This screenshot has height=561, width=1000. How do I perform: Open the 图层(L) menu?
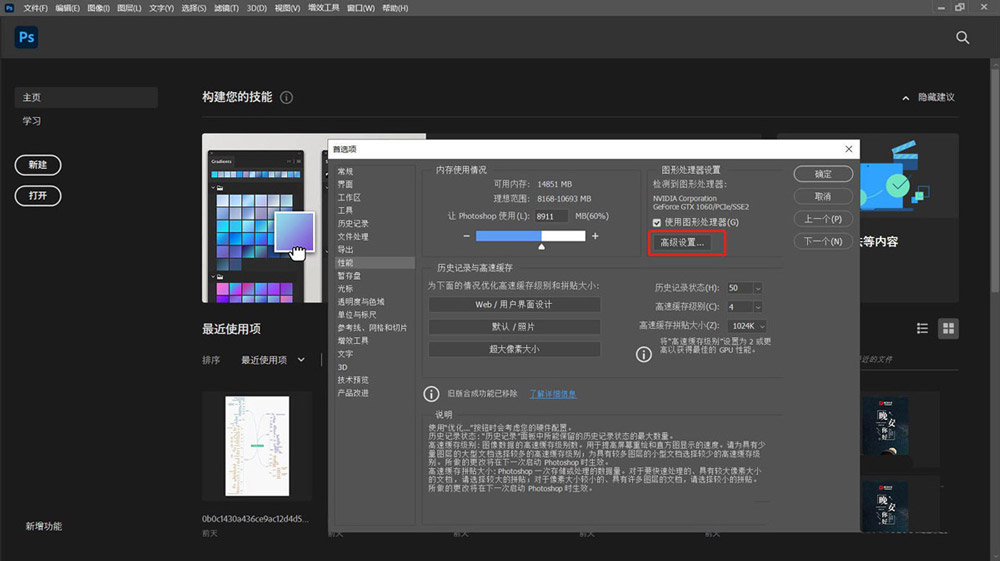pos(129,8)
